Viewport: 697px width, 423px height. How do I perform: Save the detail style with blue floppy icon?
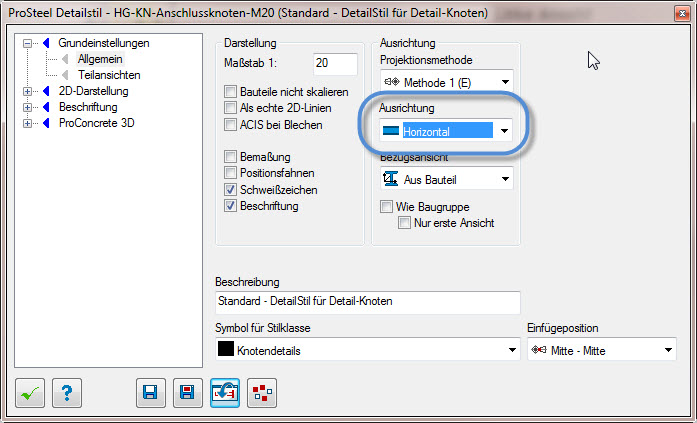tap(151, 393)
